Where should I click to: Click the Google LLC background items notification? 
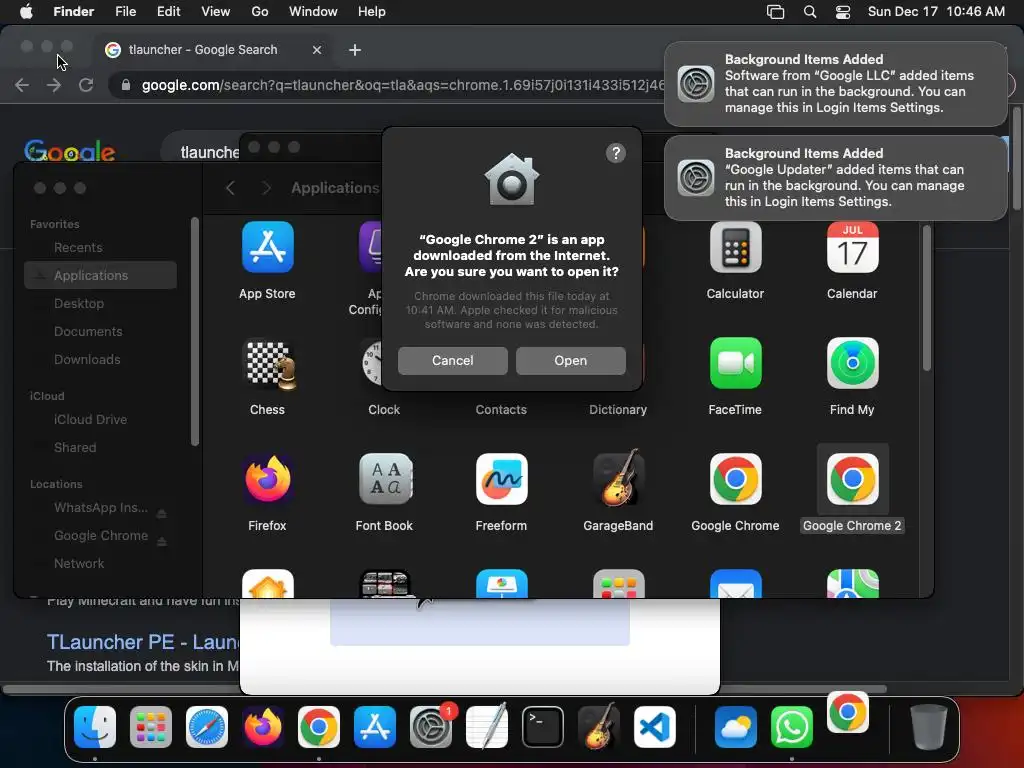coord(835,84)
